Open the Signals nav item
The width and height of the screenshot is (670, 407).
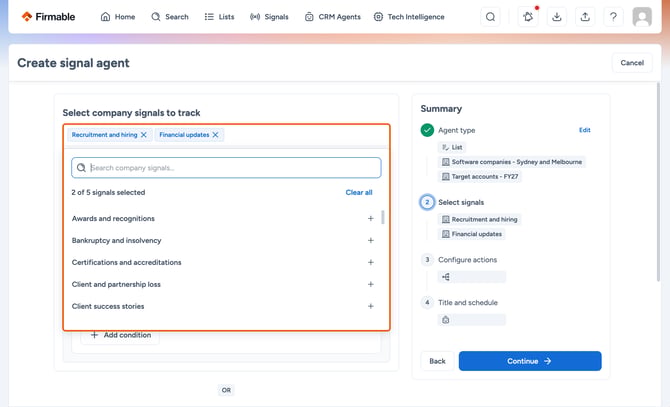point(269,17)
